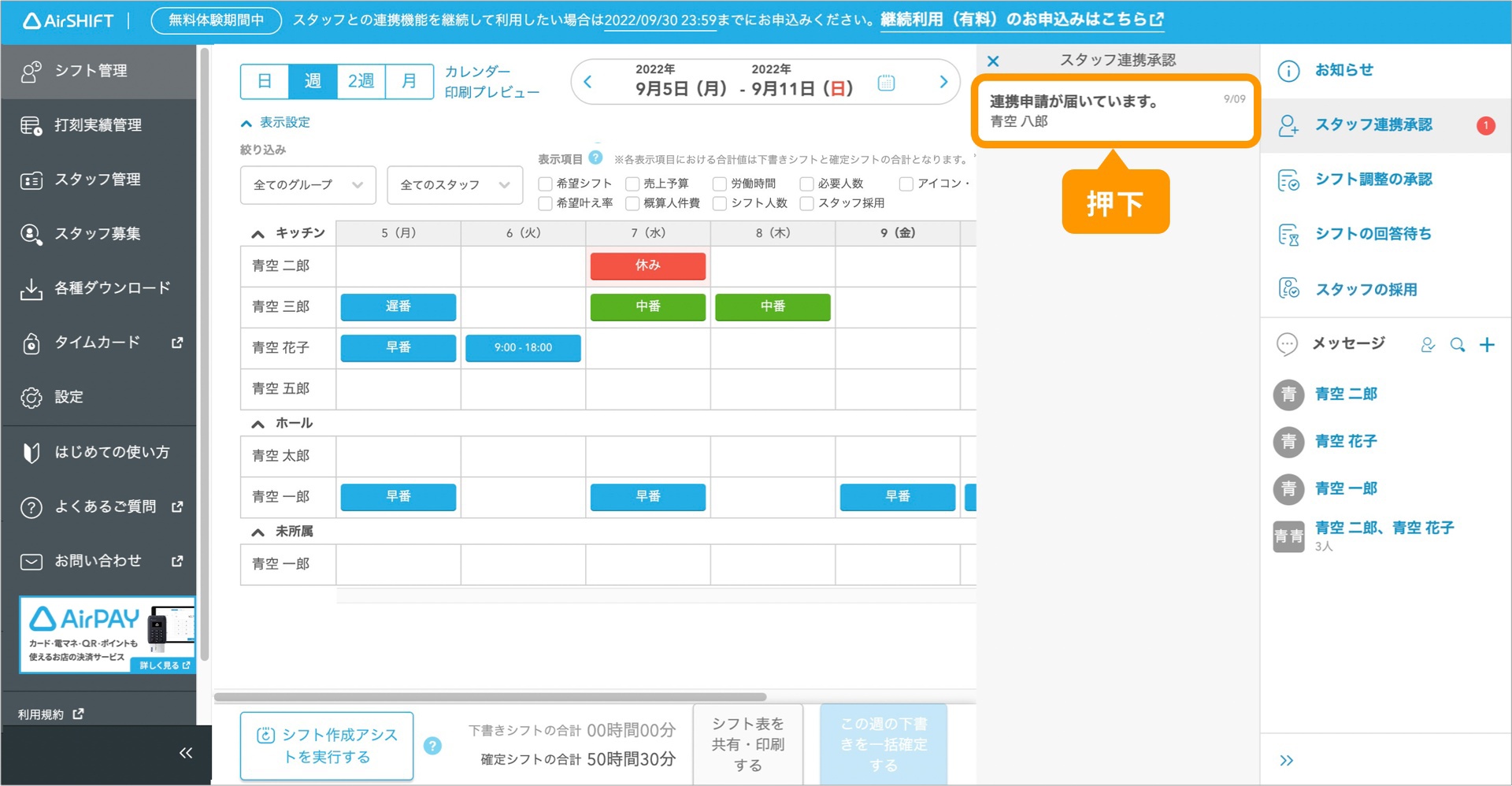Image resolution: width=1512 pixels, height=786 pixels.
Task: Collapse the キッチン group
Action: tap(258, 234)
